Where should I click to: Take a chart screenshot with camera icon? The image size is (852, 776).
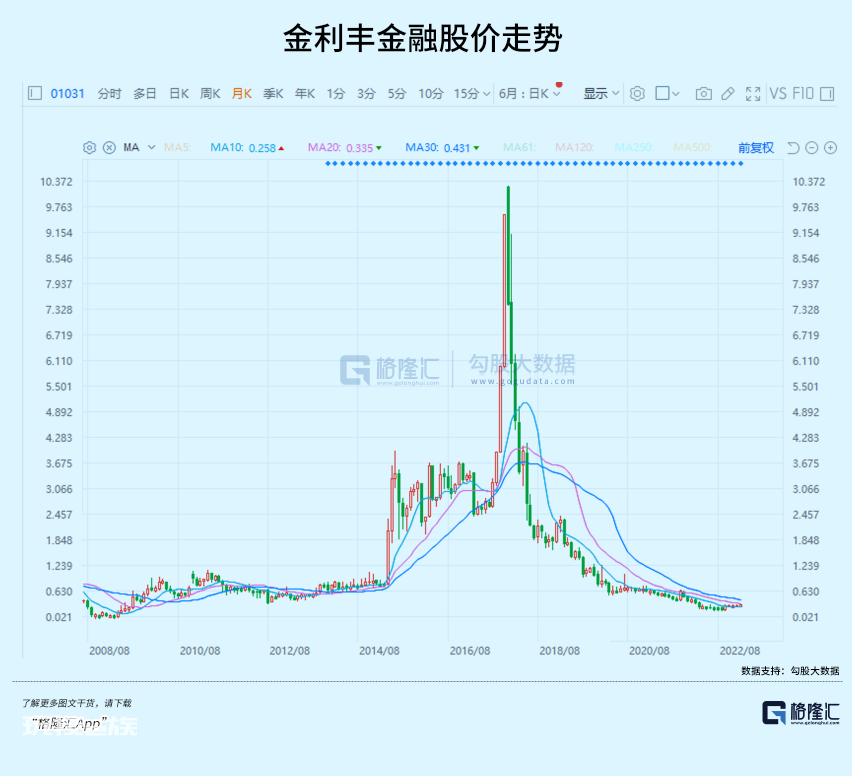tap(704, 94)
